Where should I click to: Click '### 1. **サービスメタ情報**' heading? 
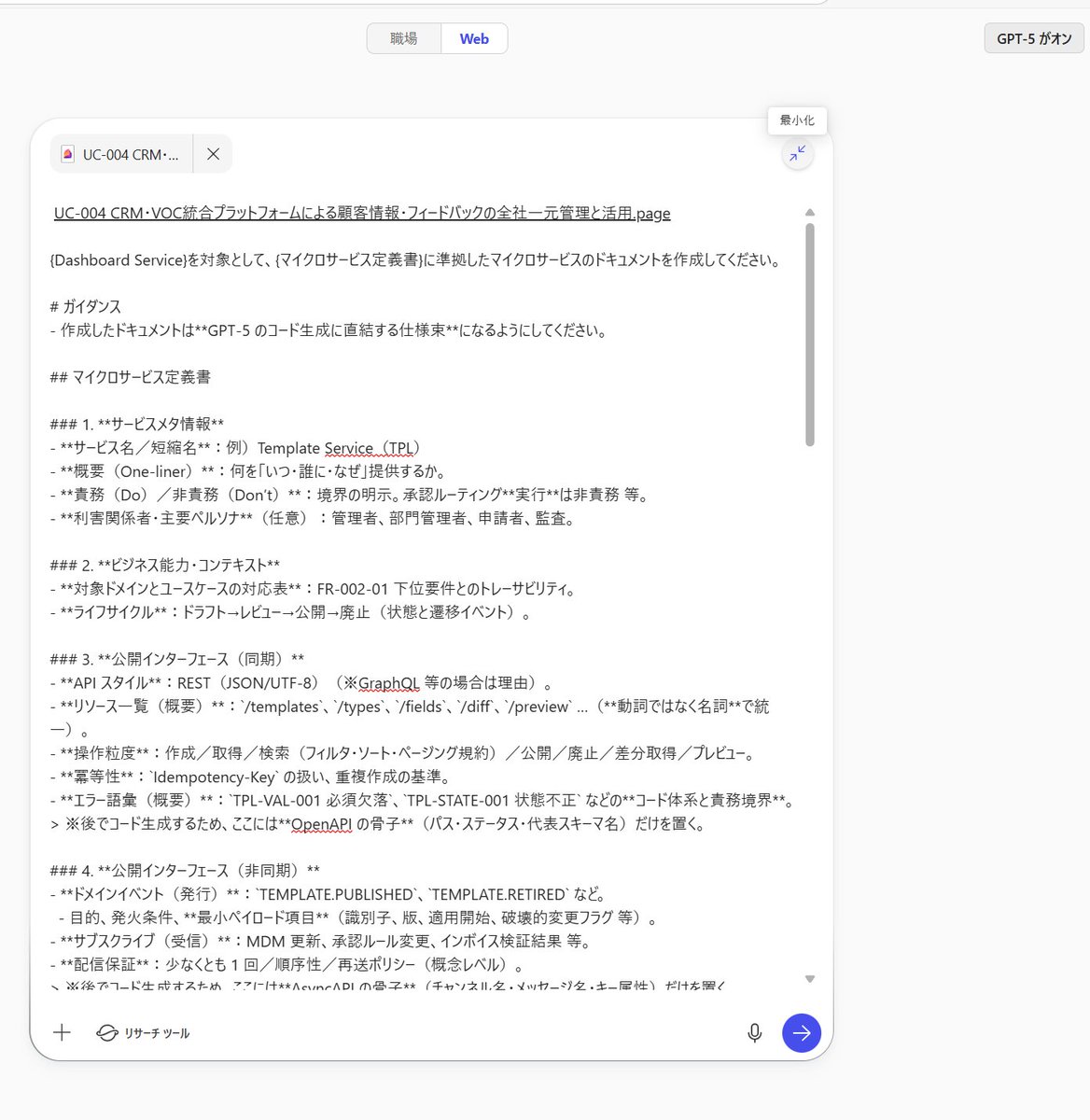click(x=137, y=425)
